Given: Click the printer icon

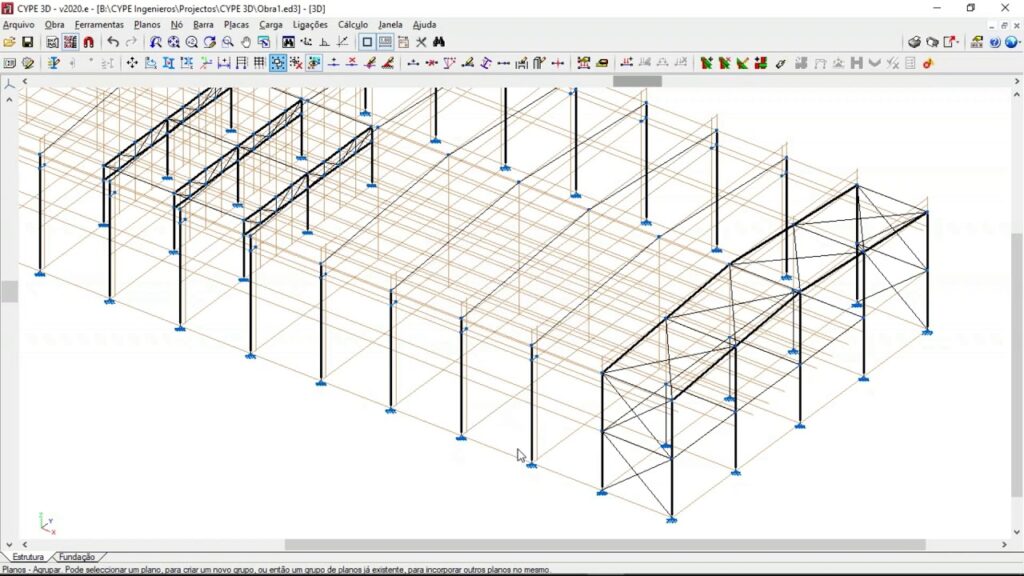Looking at the screenshot, I should point(914,42).
